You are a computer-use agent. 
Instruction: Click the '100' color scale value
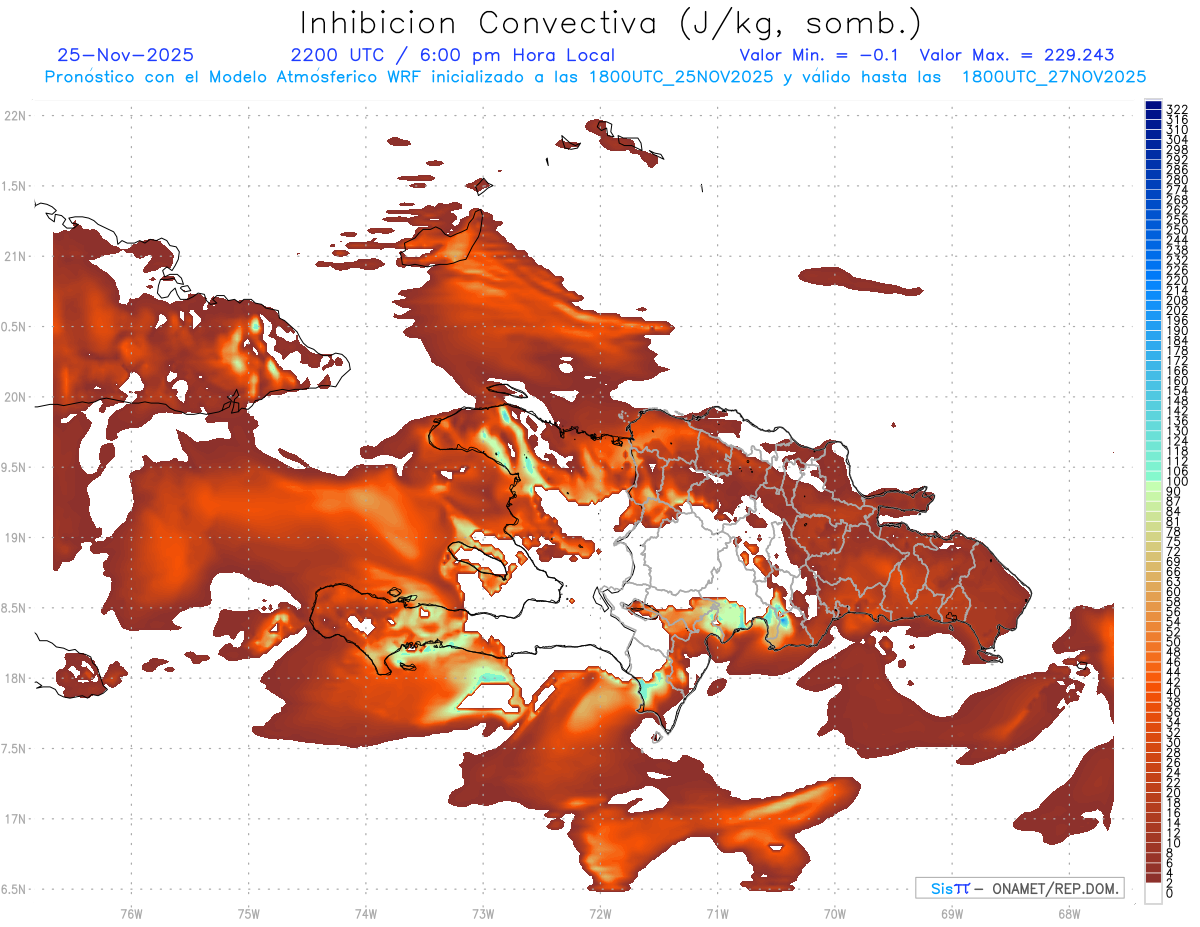(1177, 482)
